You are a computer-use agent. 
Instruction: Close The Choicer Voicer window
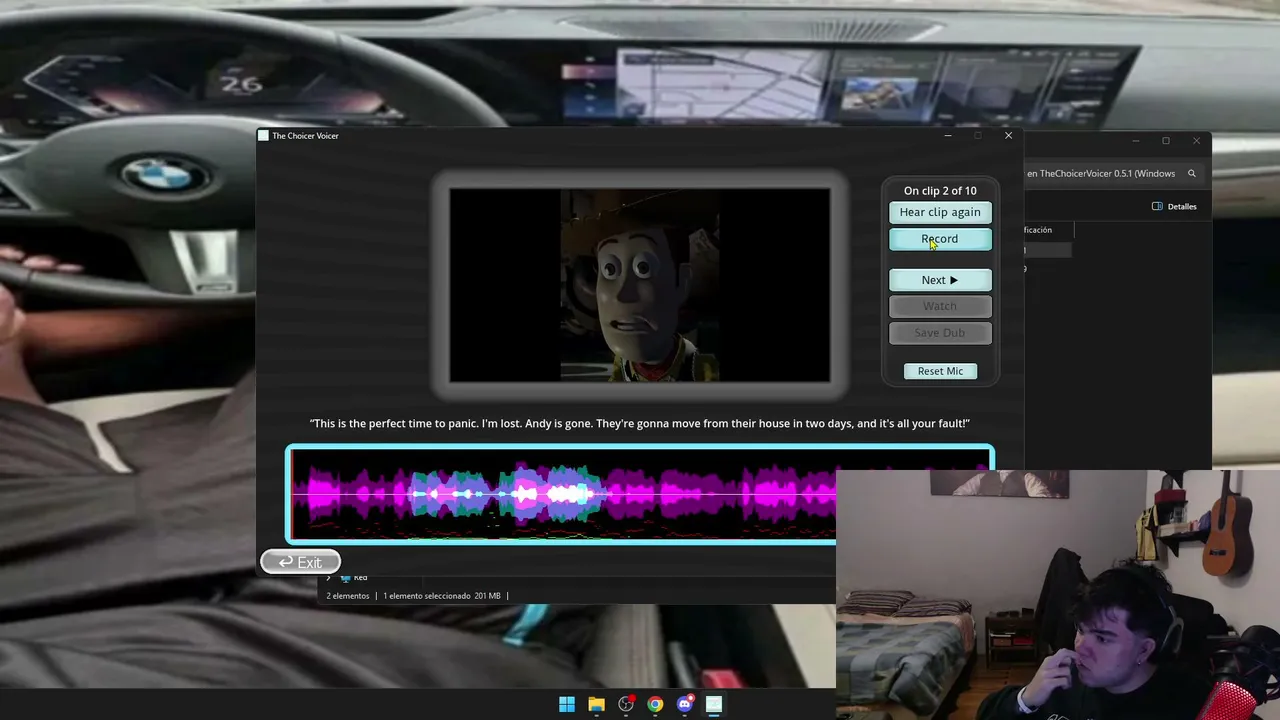1008,136
